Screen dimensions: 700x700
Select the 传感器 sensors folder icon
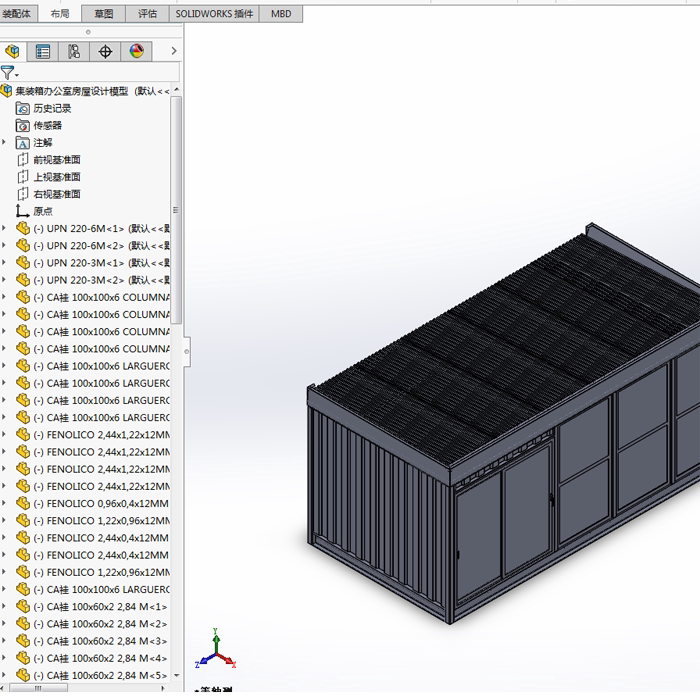[x=23, y=125]
